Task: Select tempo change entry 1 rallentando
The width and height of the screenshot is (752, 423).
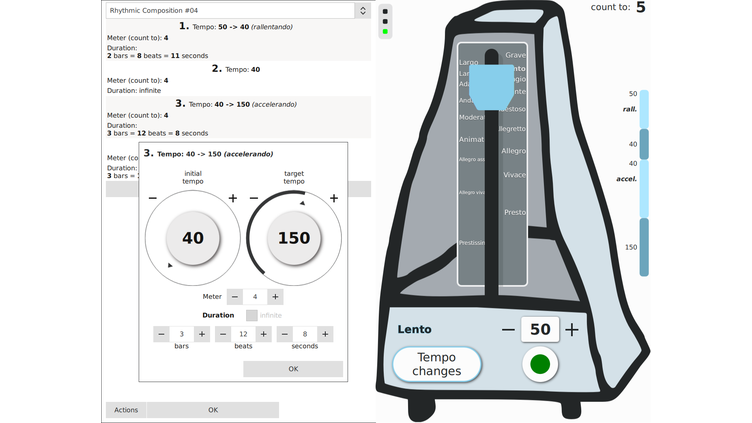Action: tap(238, 40)
